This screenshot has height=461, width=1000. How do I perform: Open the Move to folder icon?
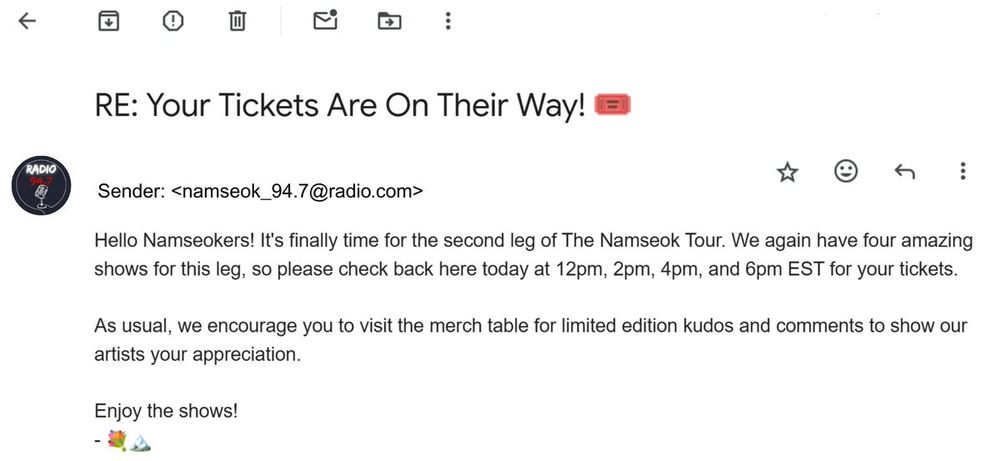coord(389,20)
